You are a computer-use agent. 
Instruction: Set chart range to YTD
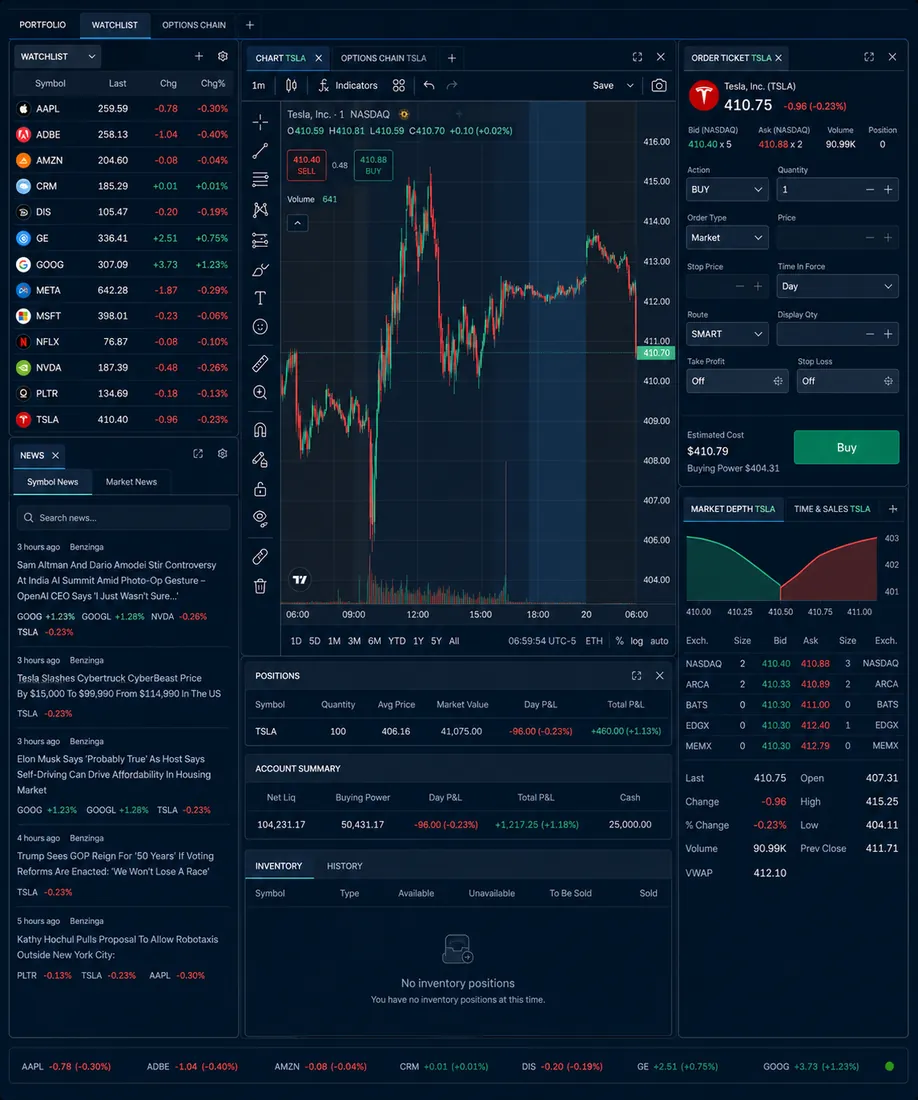(x=397, y=641)
